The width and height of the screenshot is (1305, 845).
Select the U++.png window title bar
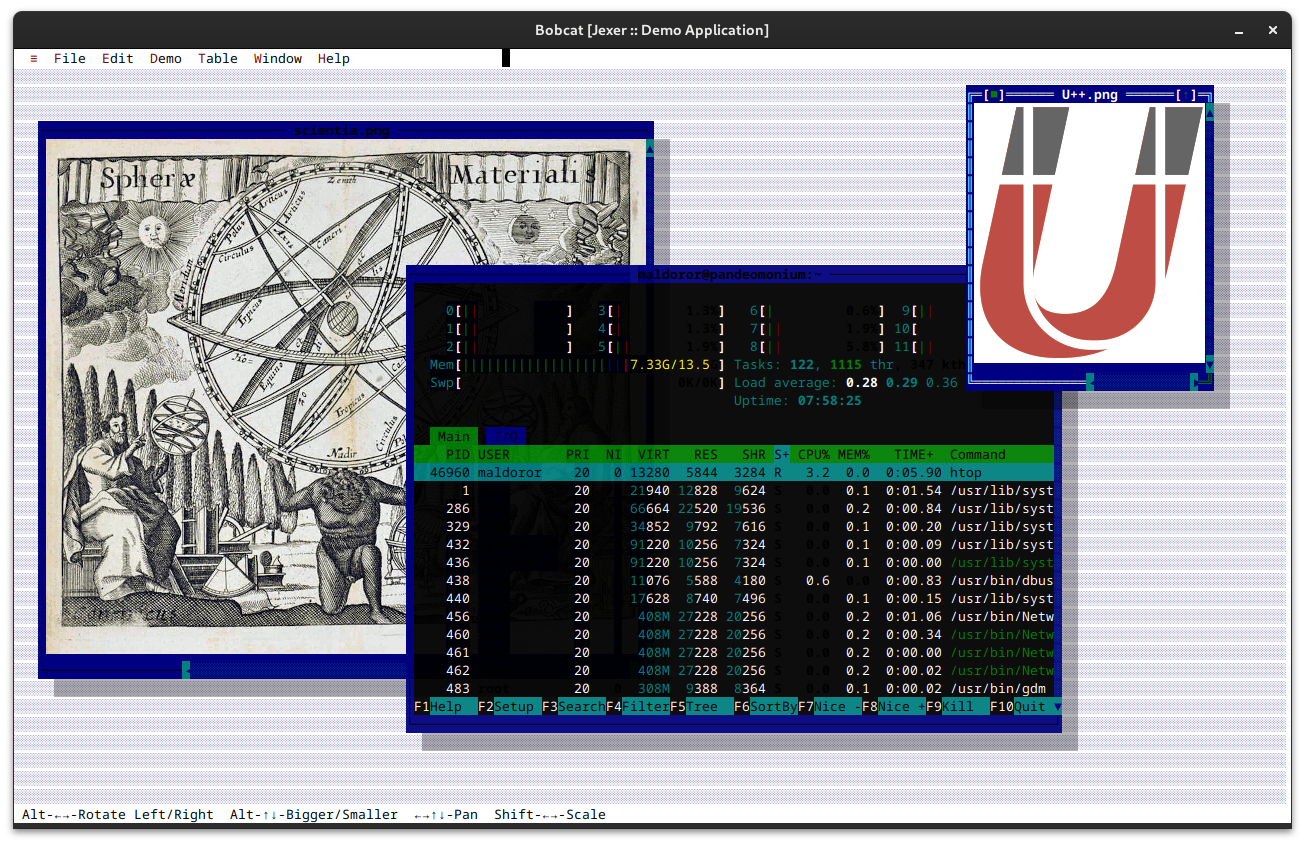pyautogui.click(x=1090, y=95)
